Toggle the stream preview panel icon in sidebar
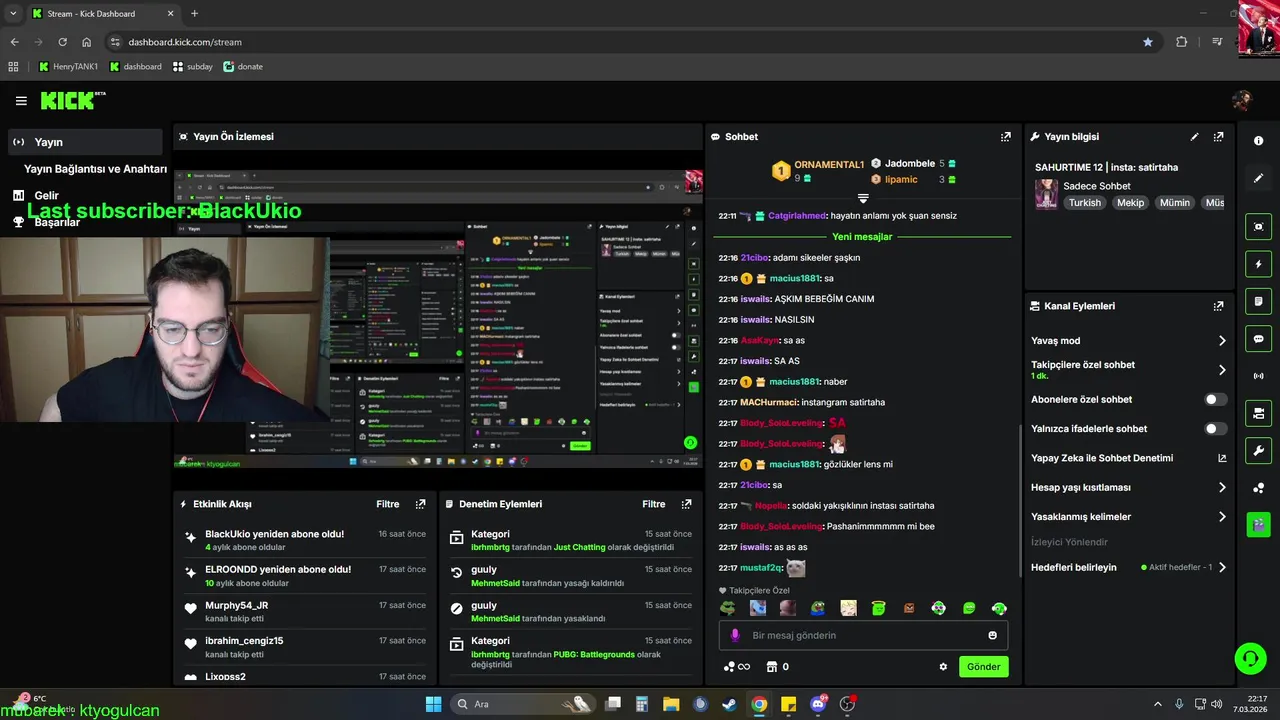 point(1258,227)
